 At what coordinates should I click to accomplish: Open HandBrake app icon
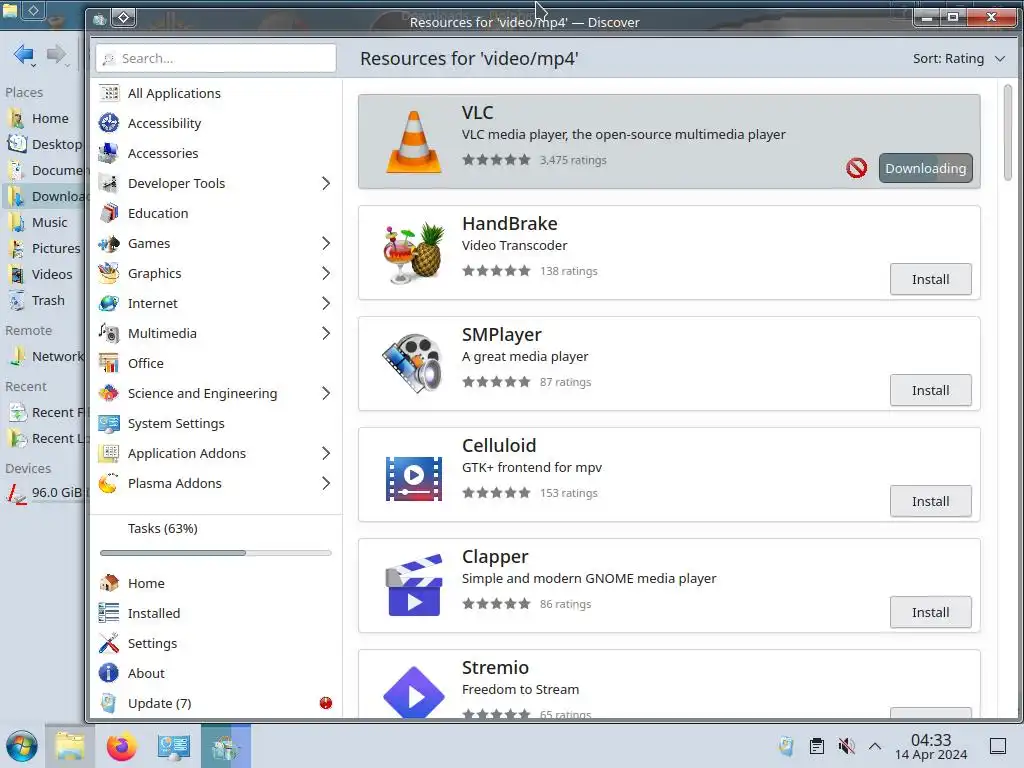pyautogui.click(x=414, y=253)
